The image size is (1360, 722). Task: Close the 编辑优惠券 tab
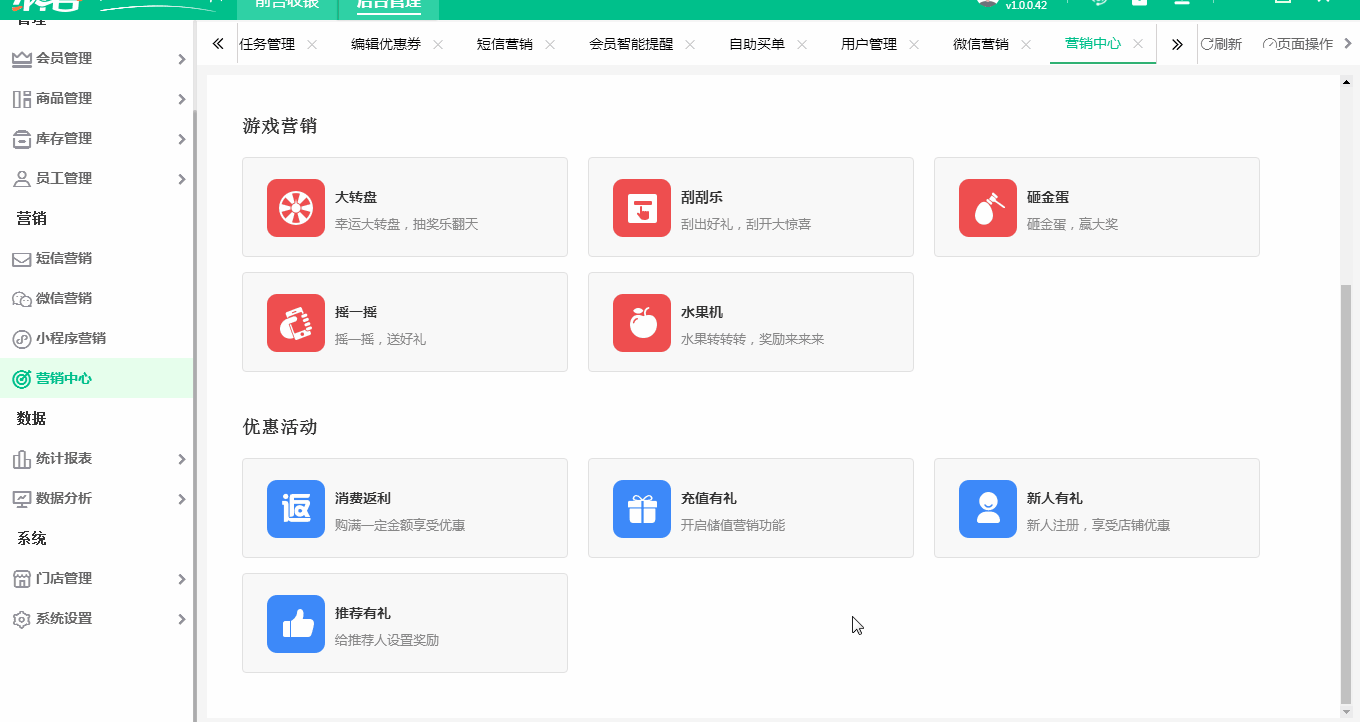[437, 44]
